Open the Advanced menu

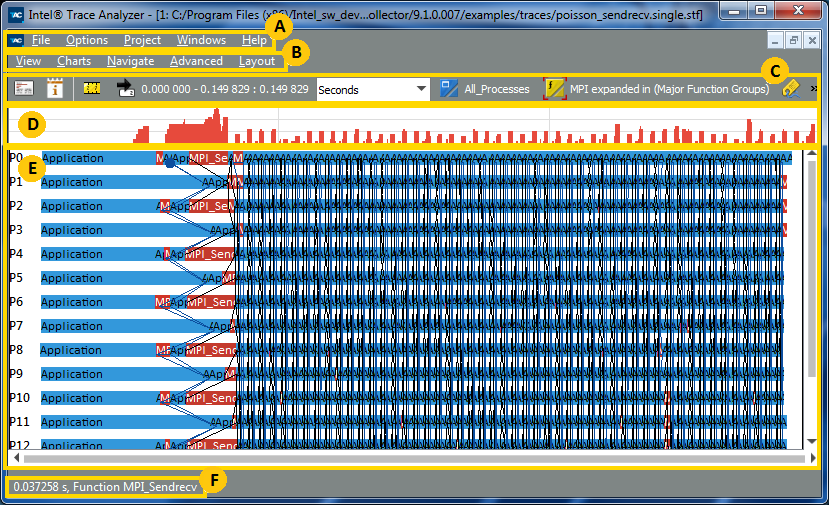pyautogui.click(x=196, y=61)
